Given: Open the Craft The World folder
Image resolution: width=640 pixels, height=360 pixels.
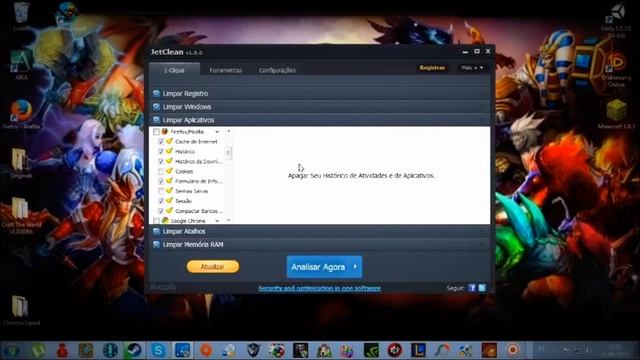Looking at the screenshot, I should point(20,215).
